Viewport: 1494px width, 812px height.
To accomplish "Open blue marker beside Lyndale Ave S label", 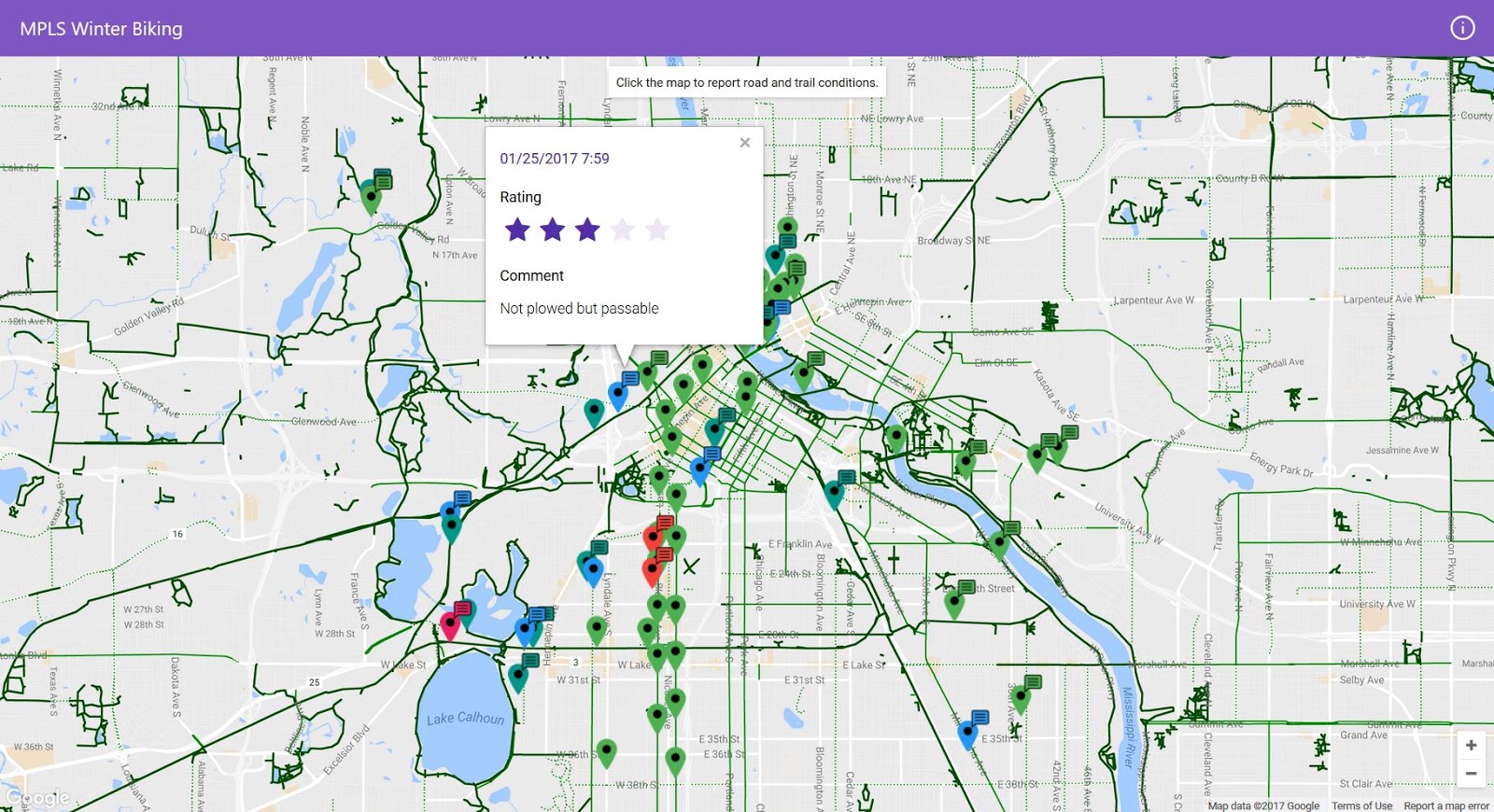I will click(x=592, y=571).
